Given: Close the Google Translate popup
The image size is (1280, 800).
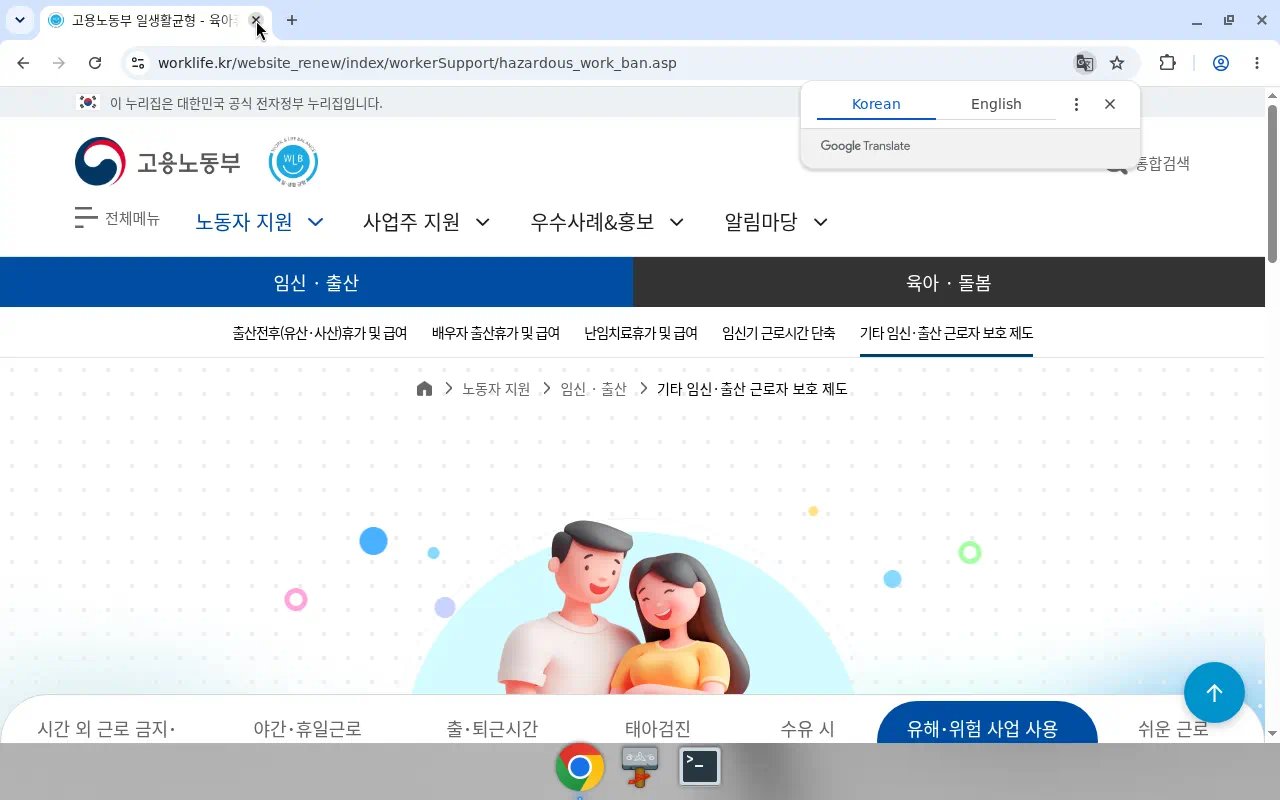Looking at the screenshot, I should tap(1110, 104).
